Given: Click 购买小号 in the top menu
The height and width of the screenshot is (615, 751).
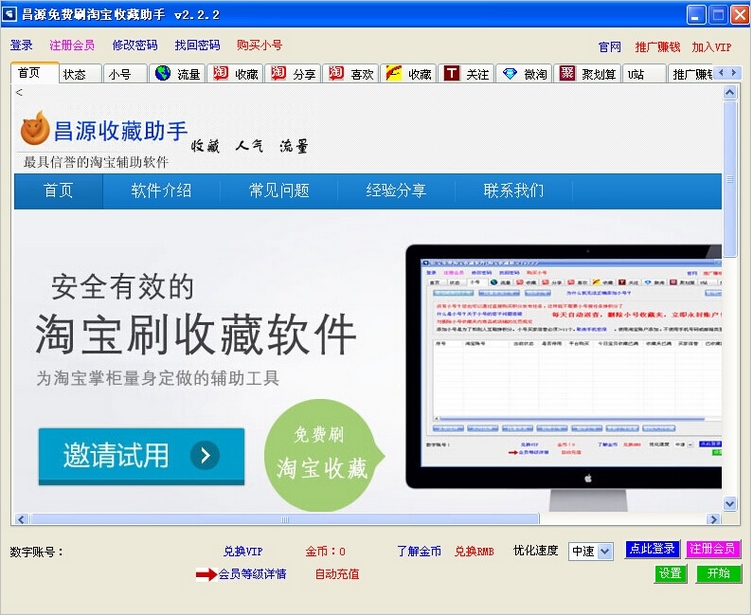Looking at the screenshot, I should coord(260,45).
